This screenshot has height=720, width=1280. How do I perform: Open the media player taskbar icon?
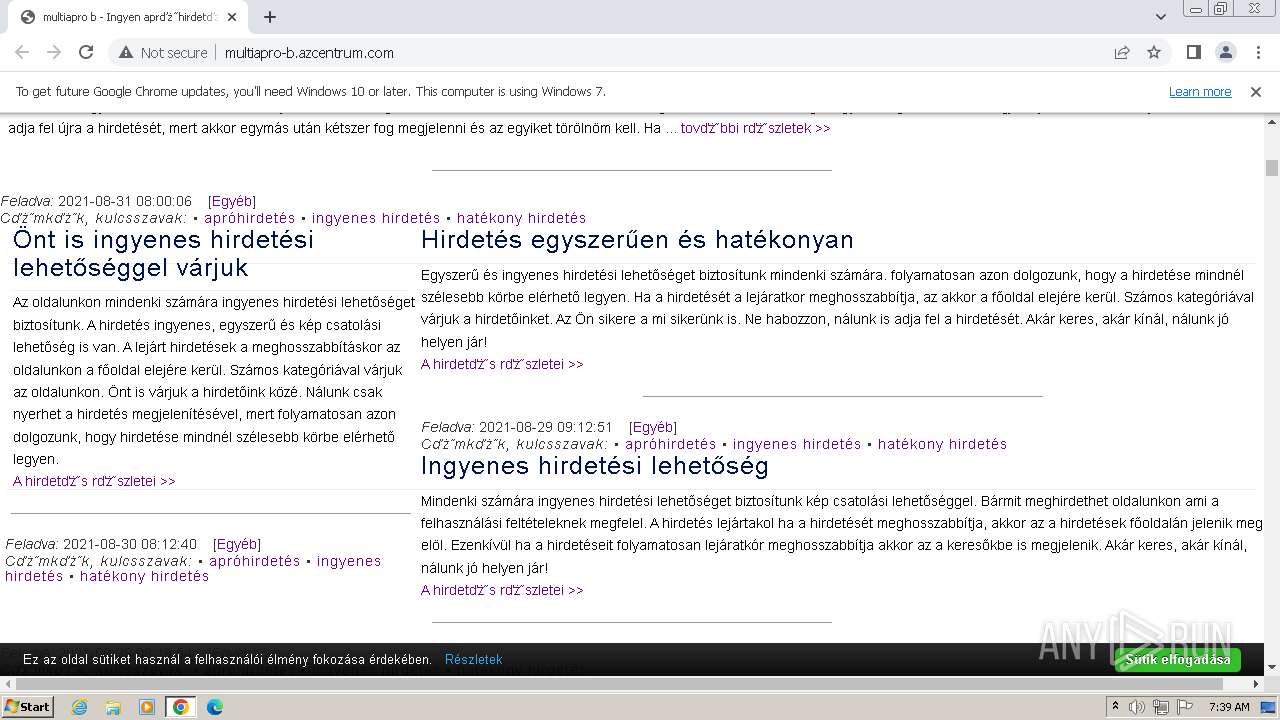(147, 707)
